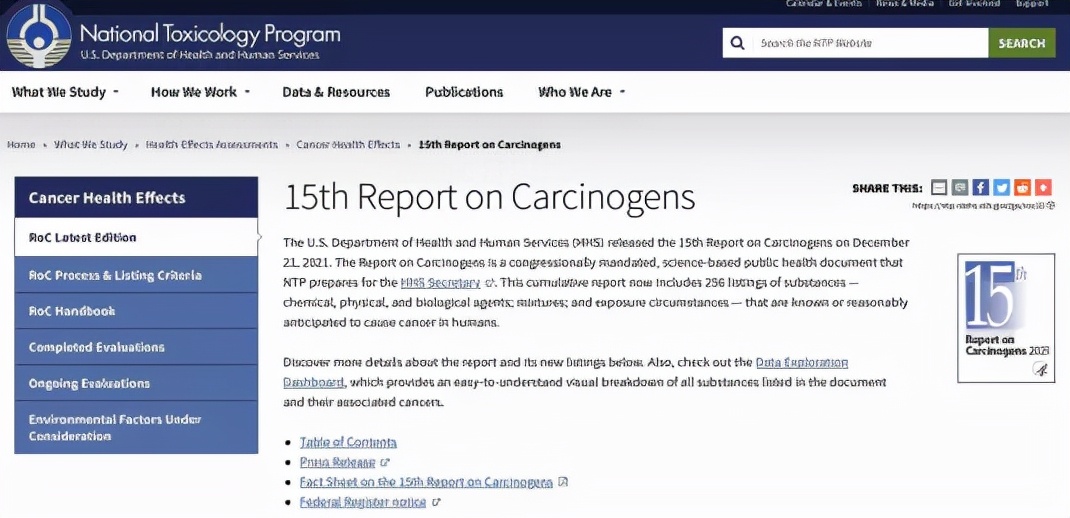This screenshot has height=518, width=1070.
Task: Go to Home breadcrumb
Action: point(21,145)
